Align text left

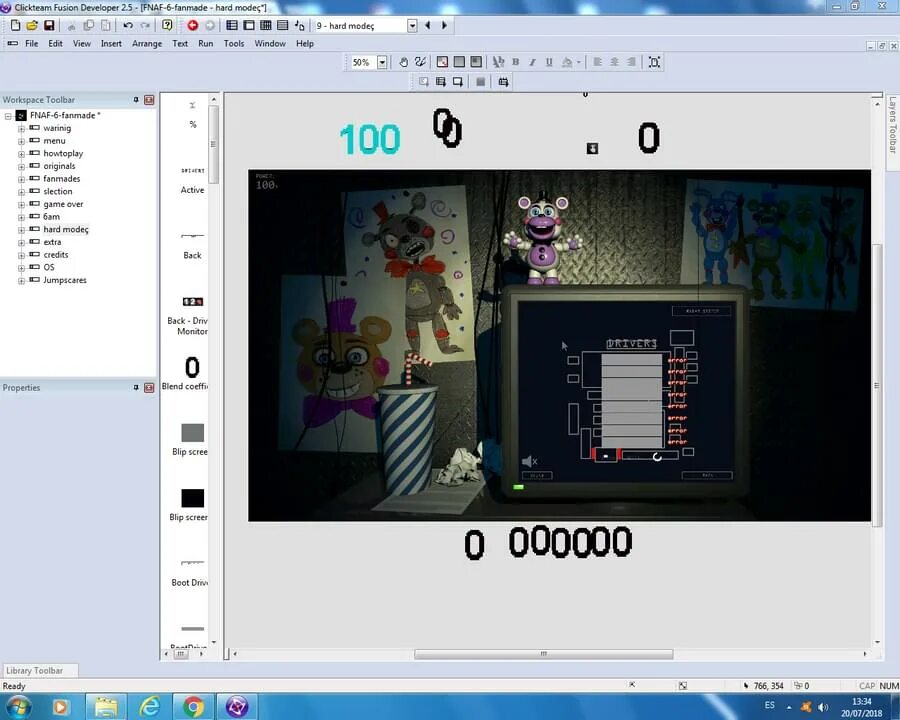[x=598, y=62]
